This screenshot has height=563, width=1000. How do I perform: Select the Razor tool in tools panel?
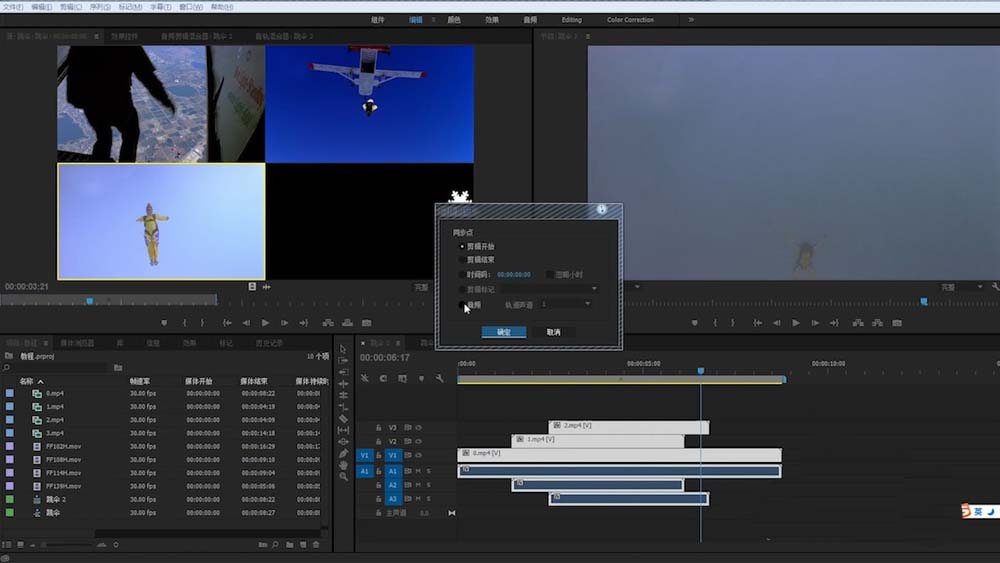coord(344,418)
